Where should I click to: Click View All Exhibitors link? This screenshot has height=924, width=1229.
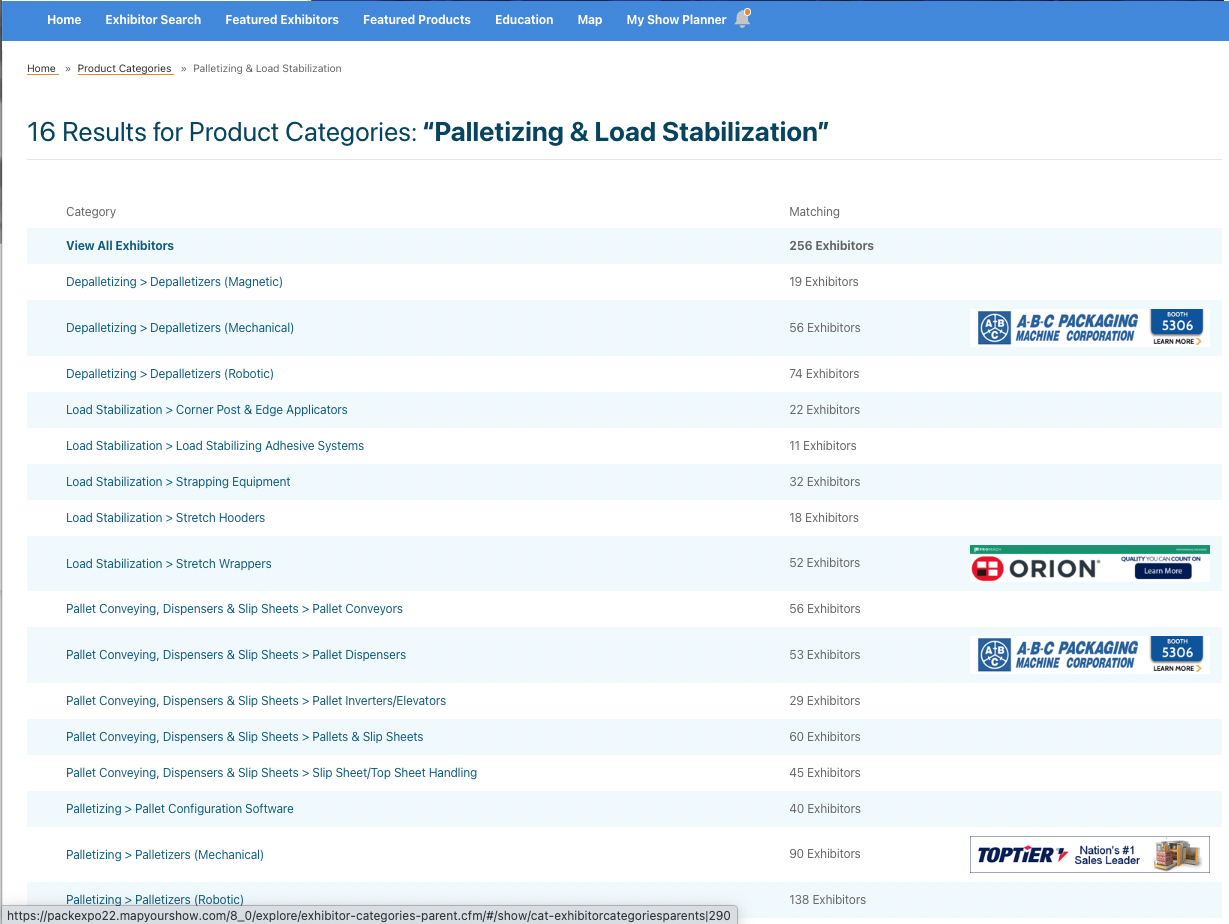pyautogui.click(x=120, y=245)
